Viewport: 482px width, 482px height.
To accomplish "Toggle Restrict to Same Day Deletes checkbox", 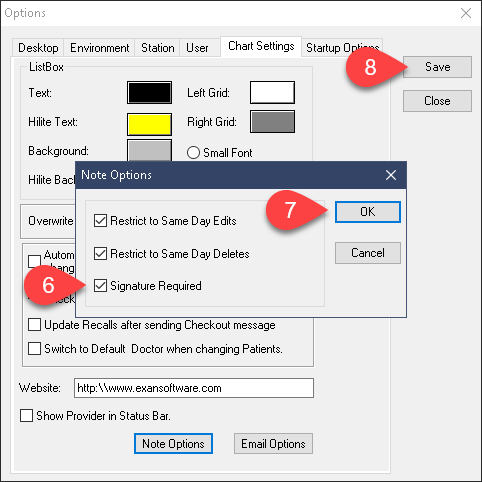I will click(100, 254).
